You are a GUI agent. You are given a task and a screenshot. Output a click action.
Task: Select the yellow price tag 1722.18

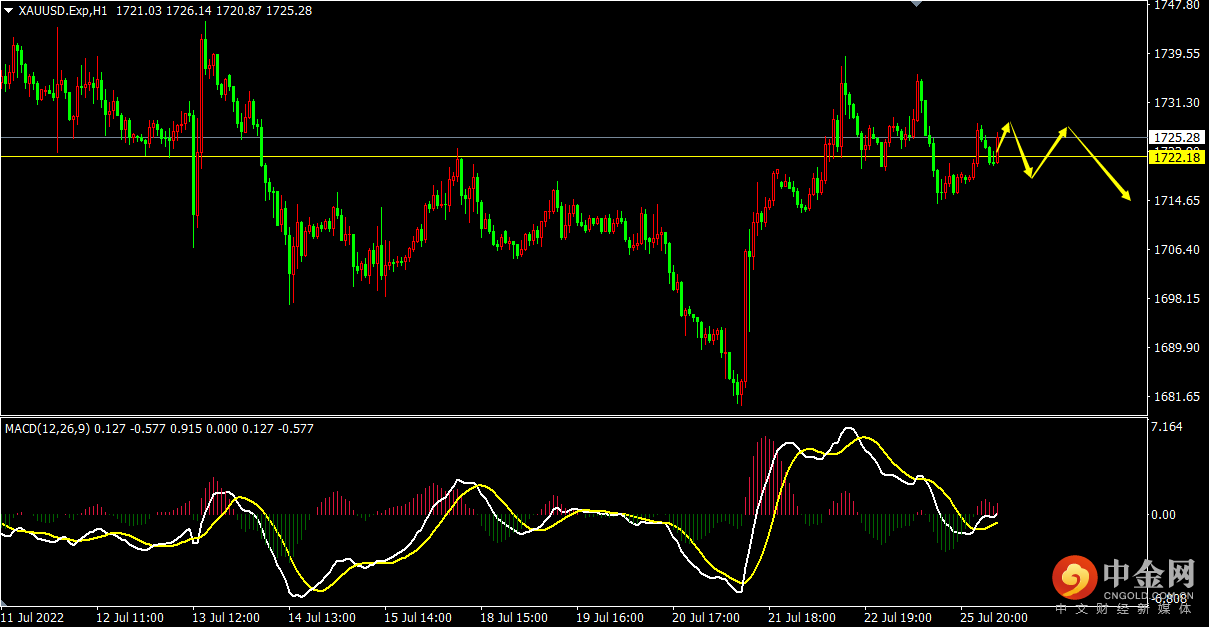click(1176, 157)
